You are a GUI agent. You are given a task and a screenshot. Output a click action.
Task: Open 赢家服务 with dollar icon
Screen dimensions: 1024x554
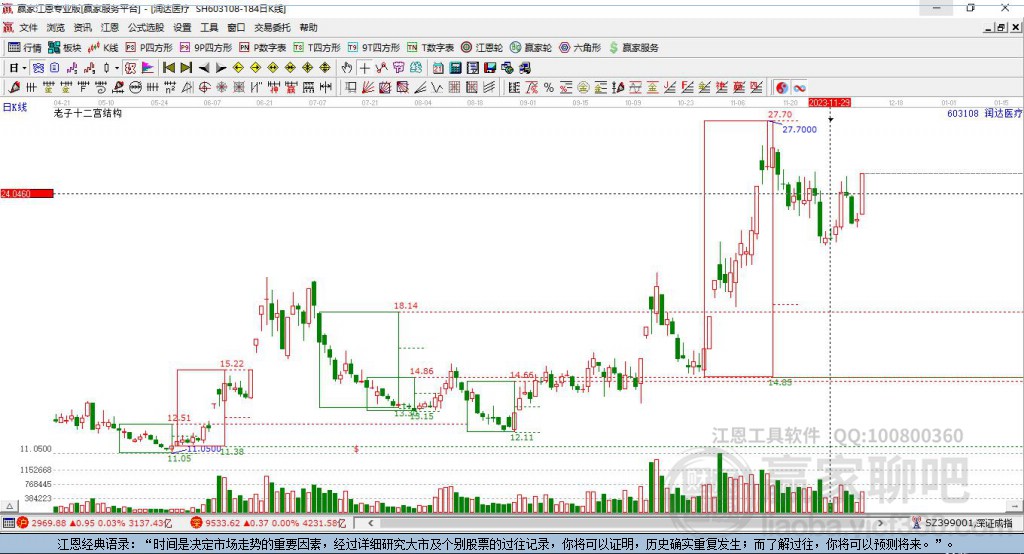(x=633, y=48)
